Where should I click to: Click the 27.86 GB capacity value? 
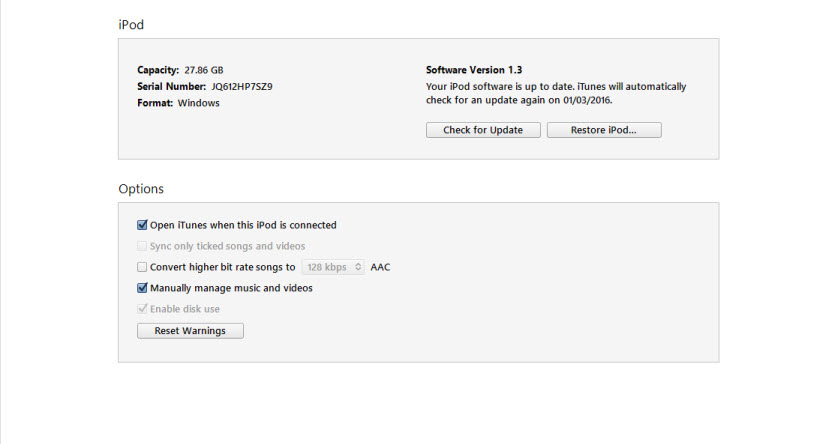pos(204,70)
